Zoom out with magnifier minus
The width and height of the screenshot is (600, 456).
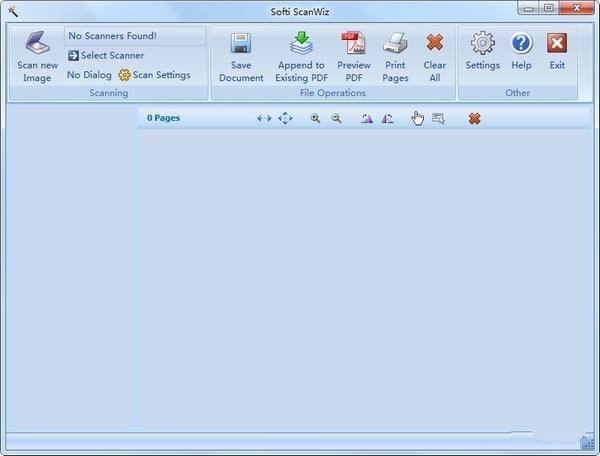pyautogui.click(x=336, y=118)
